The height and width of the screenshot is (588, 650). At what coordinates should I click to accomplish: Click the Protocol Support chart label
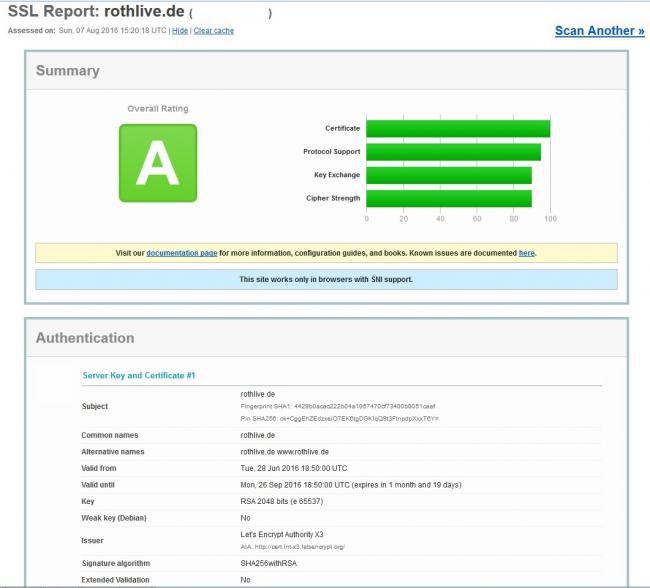point(332,152)
